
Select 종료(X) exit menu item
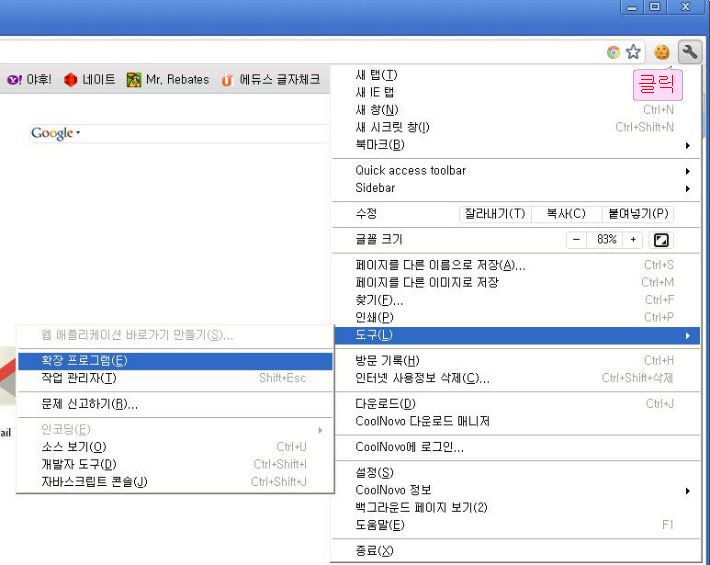(x=517, y=551)
